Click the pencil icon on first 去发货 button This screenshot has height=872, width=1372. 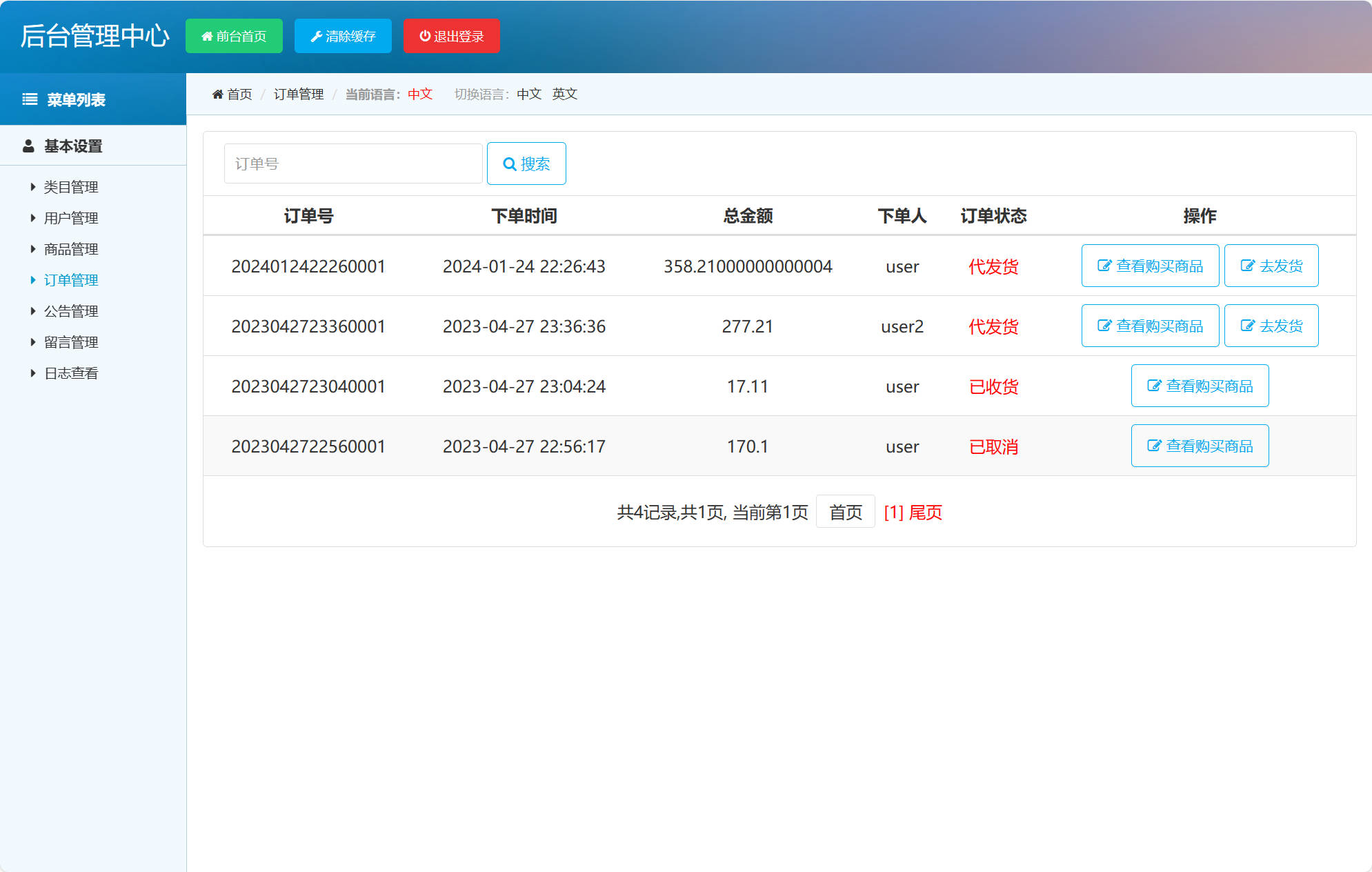(1247, 266)
